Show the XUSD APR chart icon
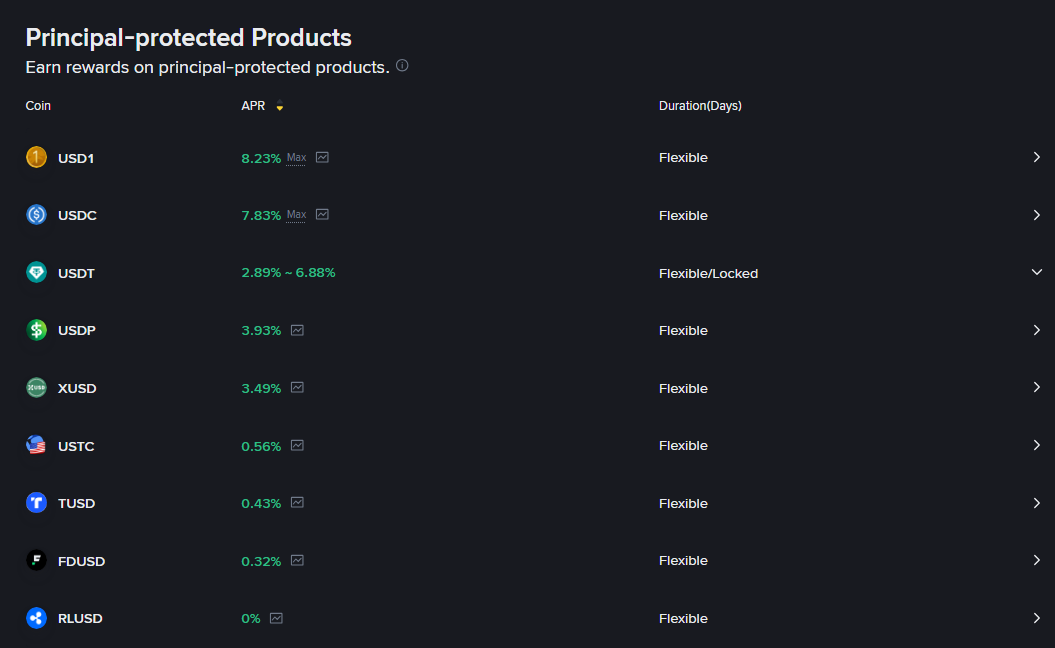The image size is (1055, 648). point(297,388)
